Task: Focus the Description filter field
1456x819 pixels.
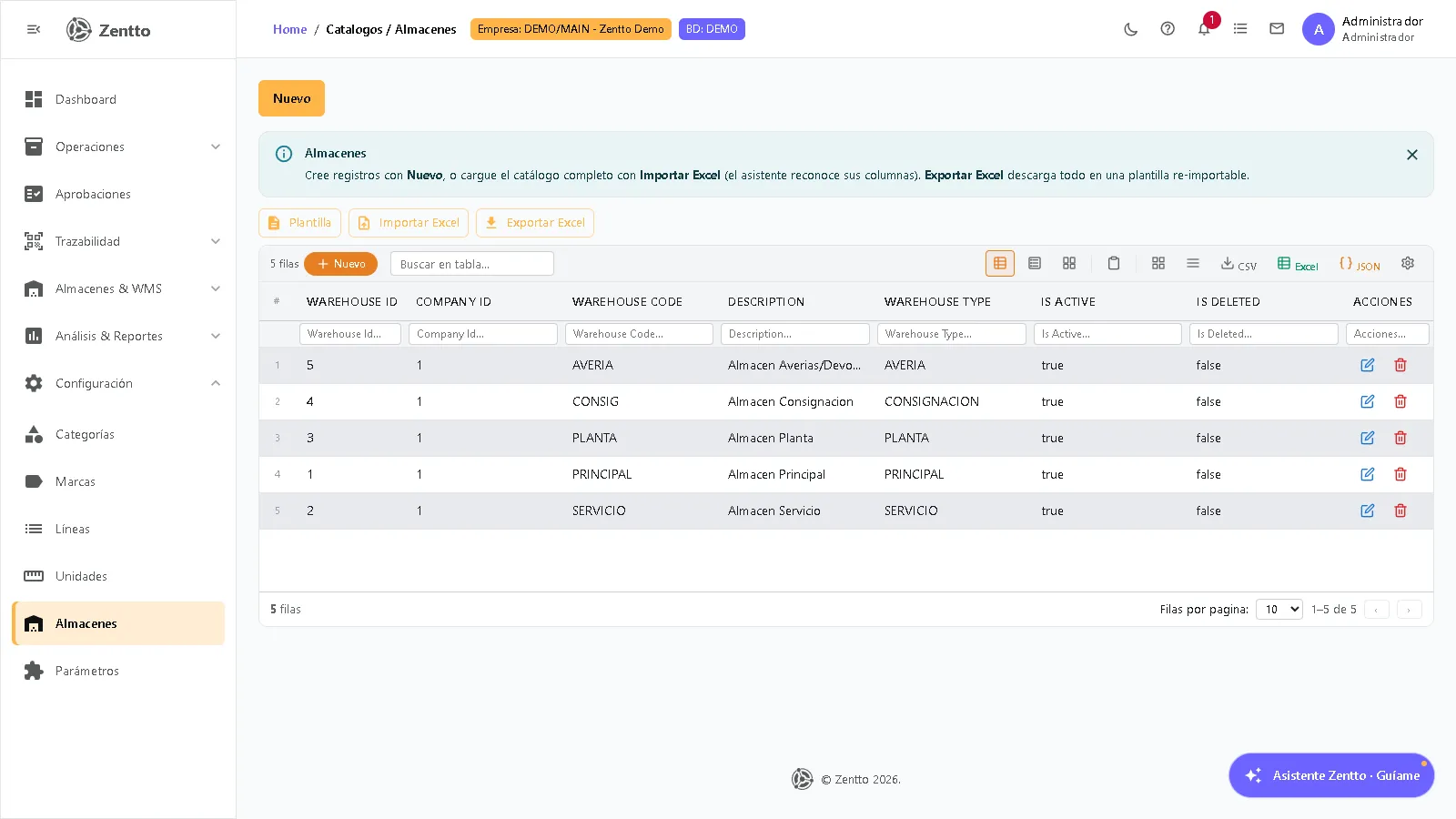Action: pos(795,334)
